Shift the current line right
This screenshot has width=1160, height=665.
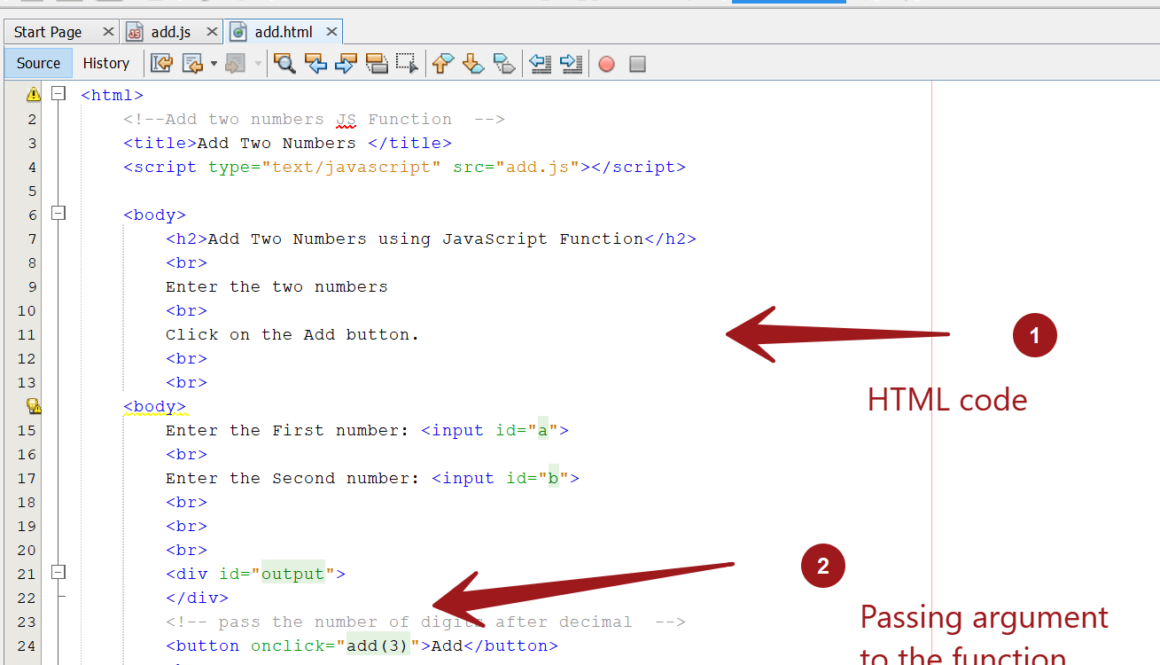(x=570, y=63)
